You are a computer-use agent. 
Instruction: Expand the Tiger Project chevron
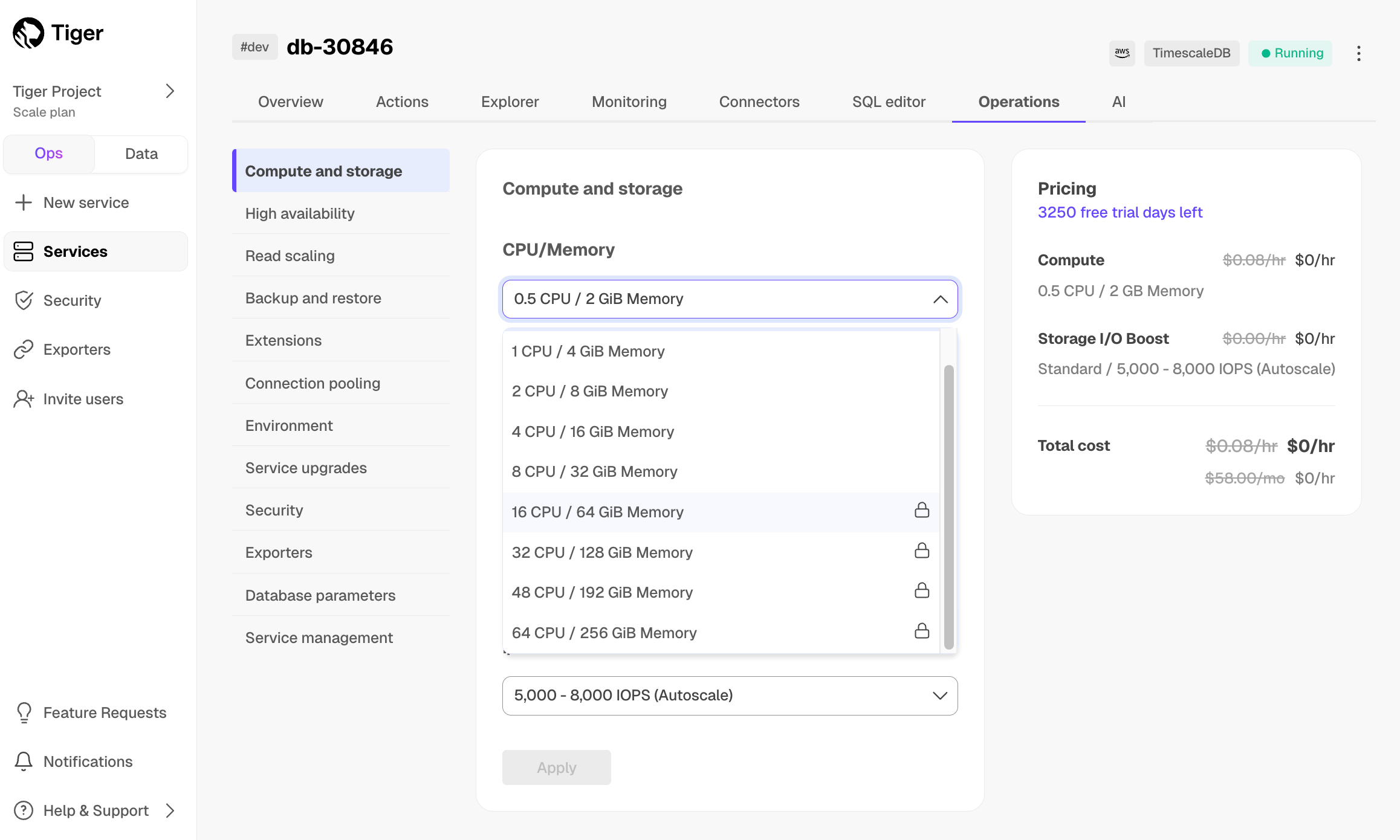(x=170, y=91)
